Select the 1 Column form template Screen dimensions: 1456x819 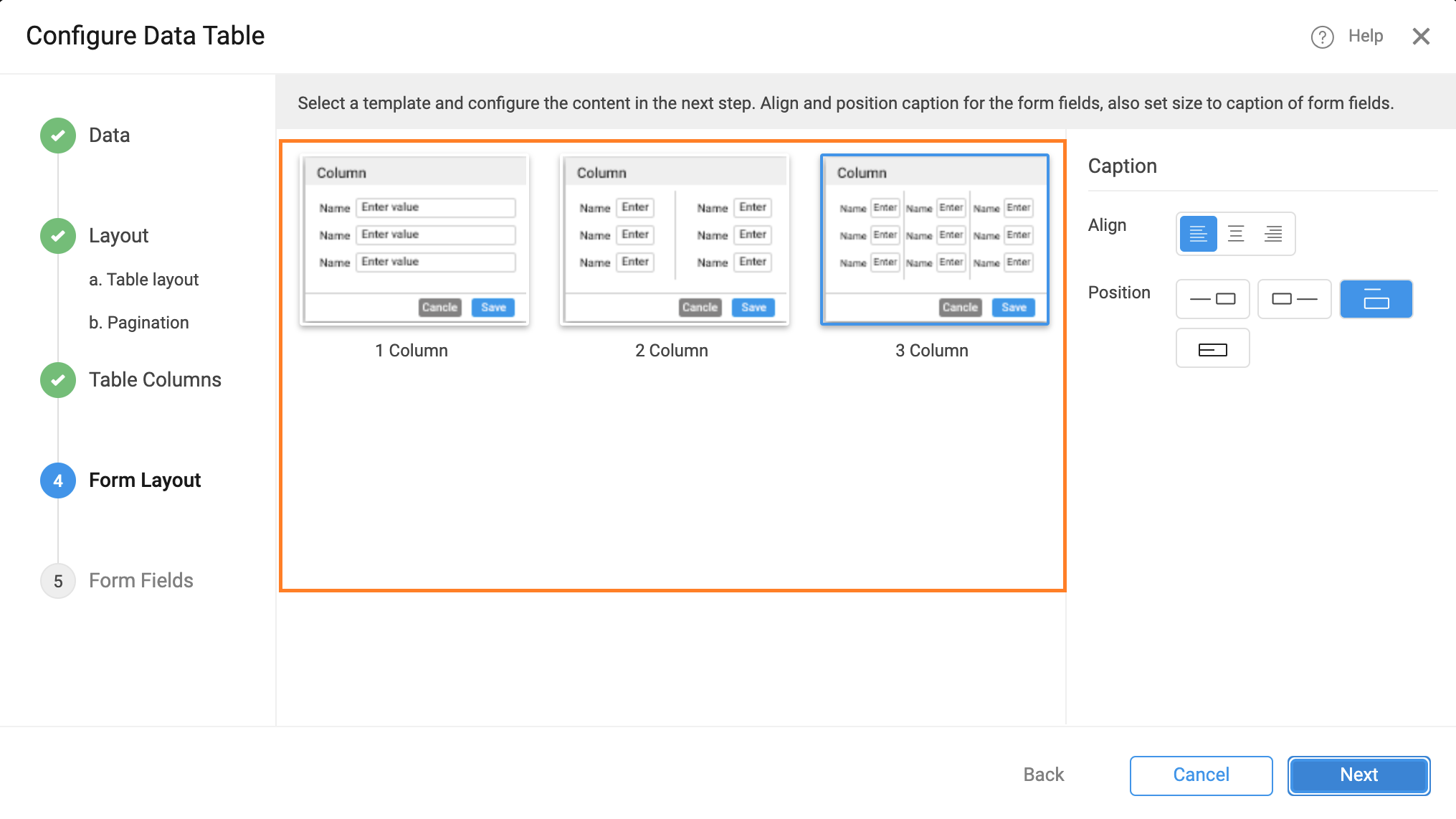(x=414, y=239)
